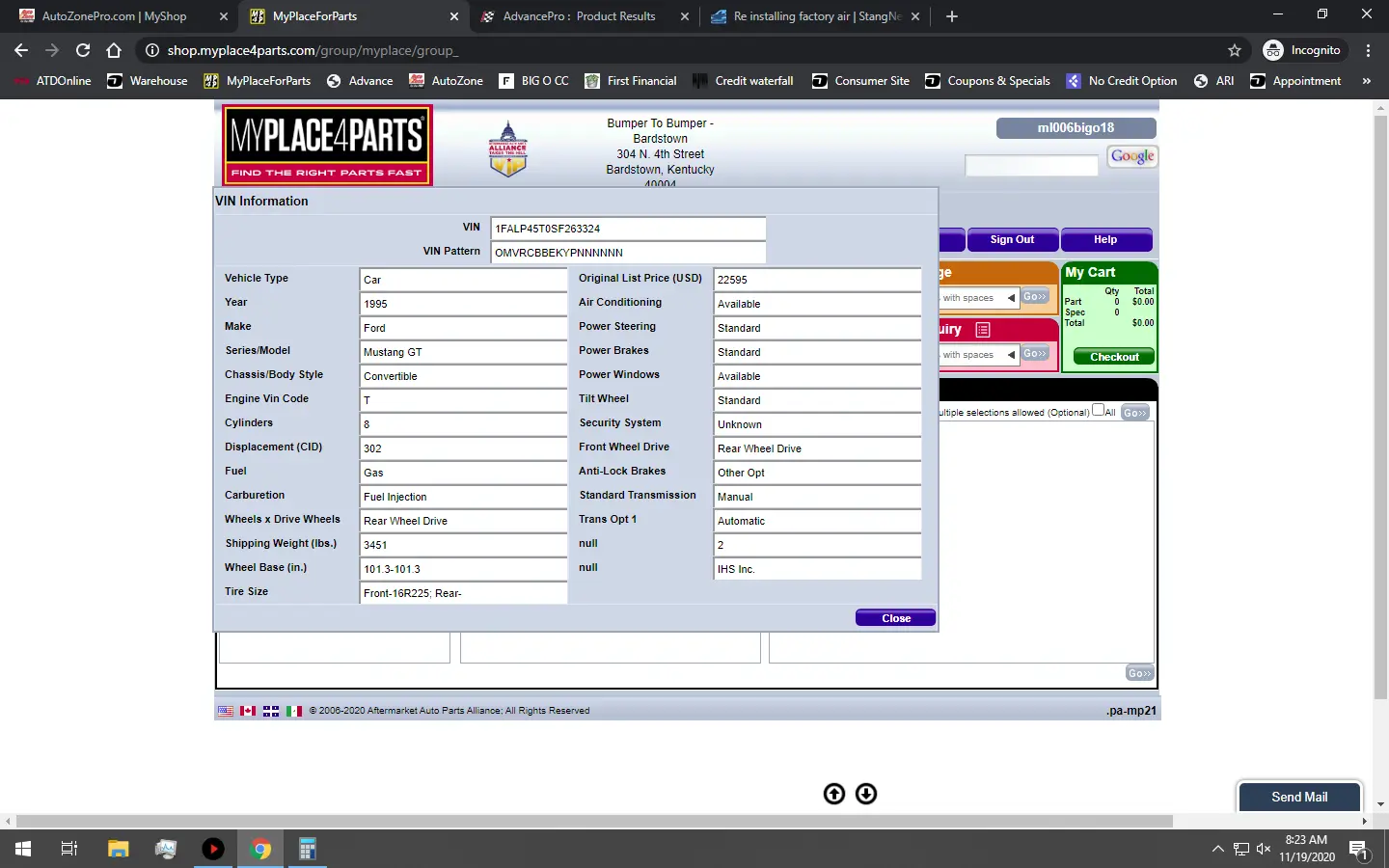Show more bookmarks with the chevron
Image resolution: width=1389 pixels, height=868 pixels.
coord(1366,81)
